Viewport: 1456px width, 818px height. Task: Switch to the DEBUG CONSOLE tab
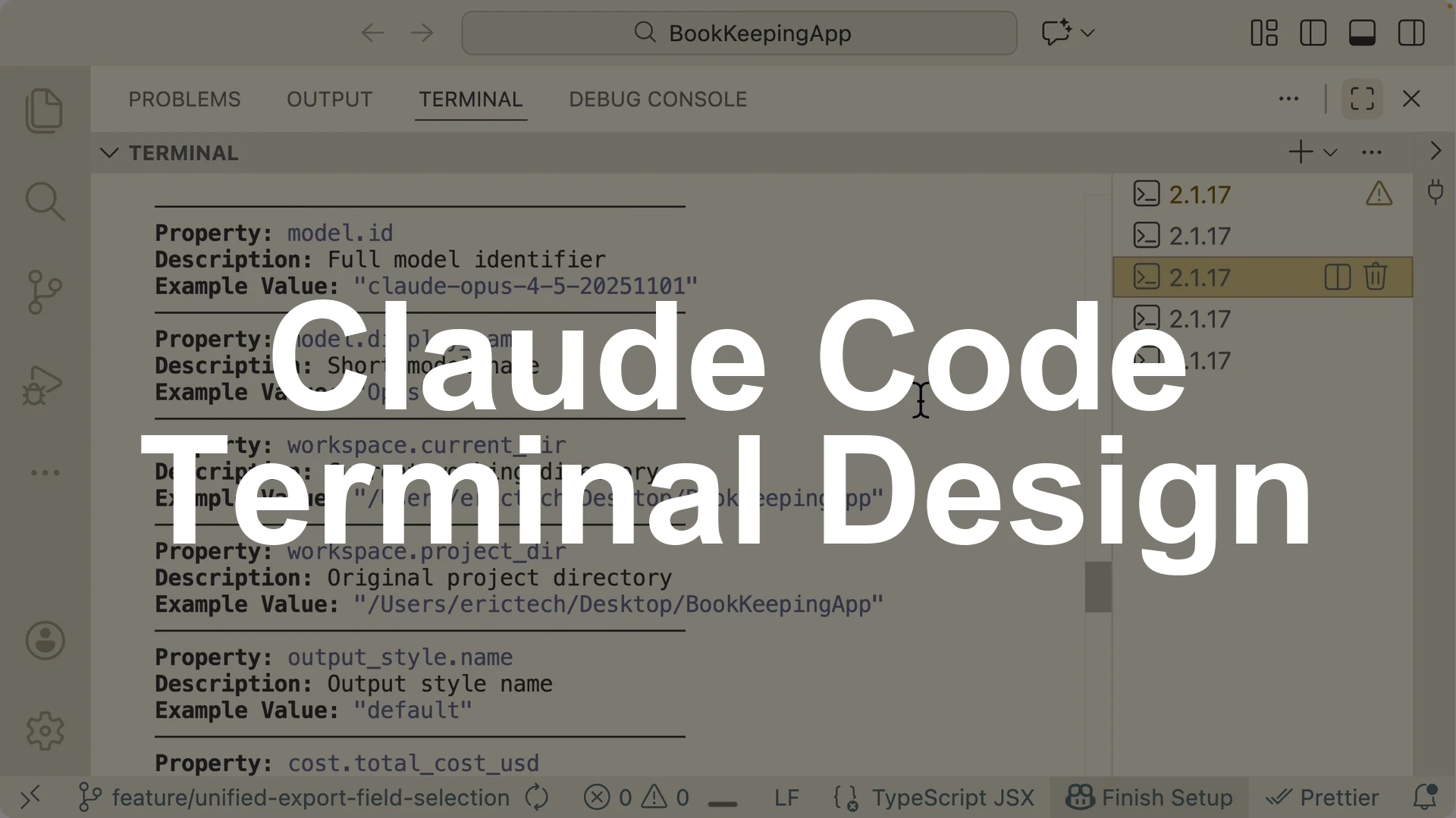pyautogui.click(x=658, y=99)
